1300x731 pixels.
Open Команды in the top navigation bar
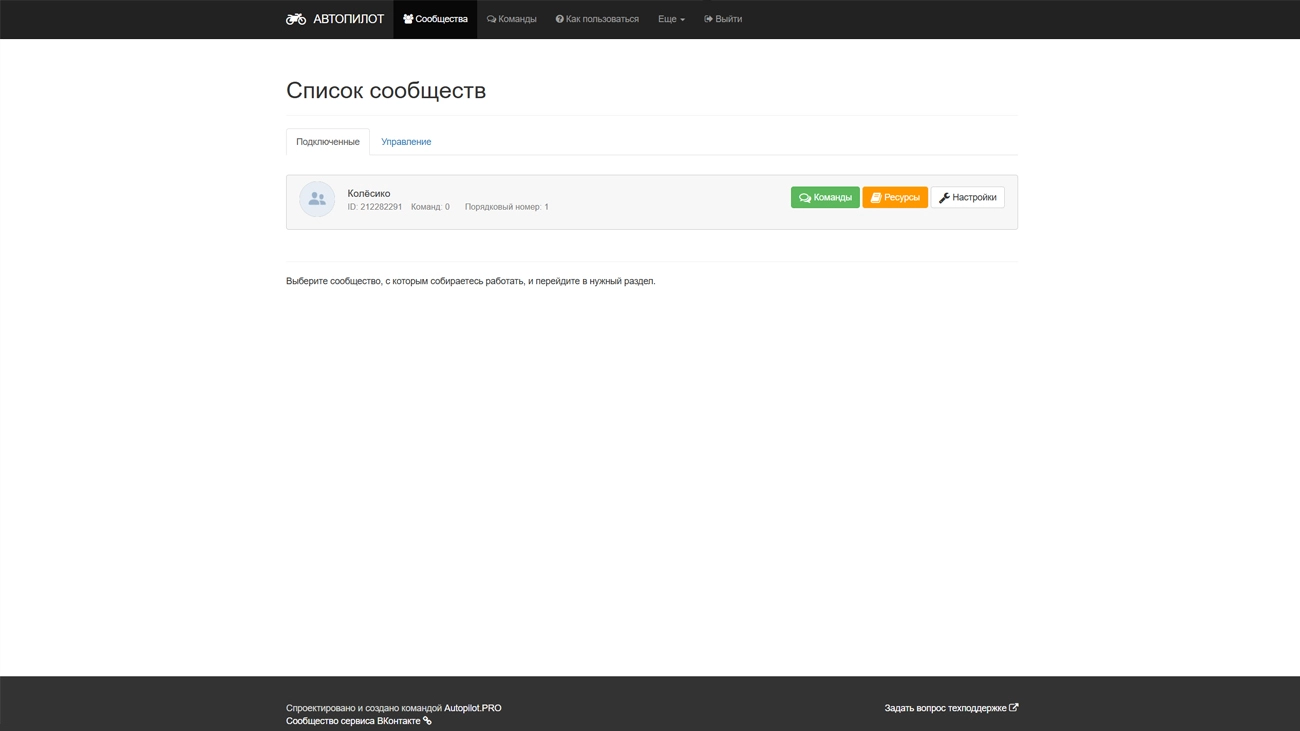click(511, 19)
